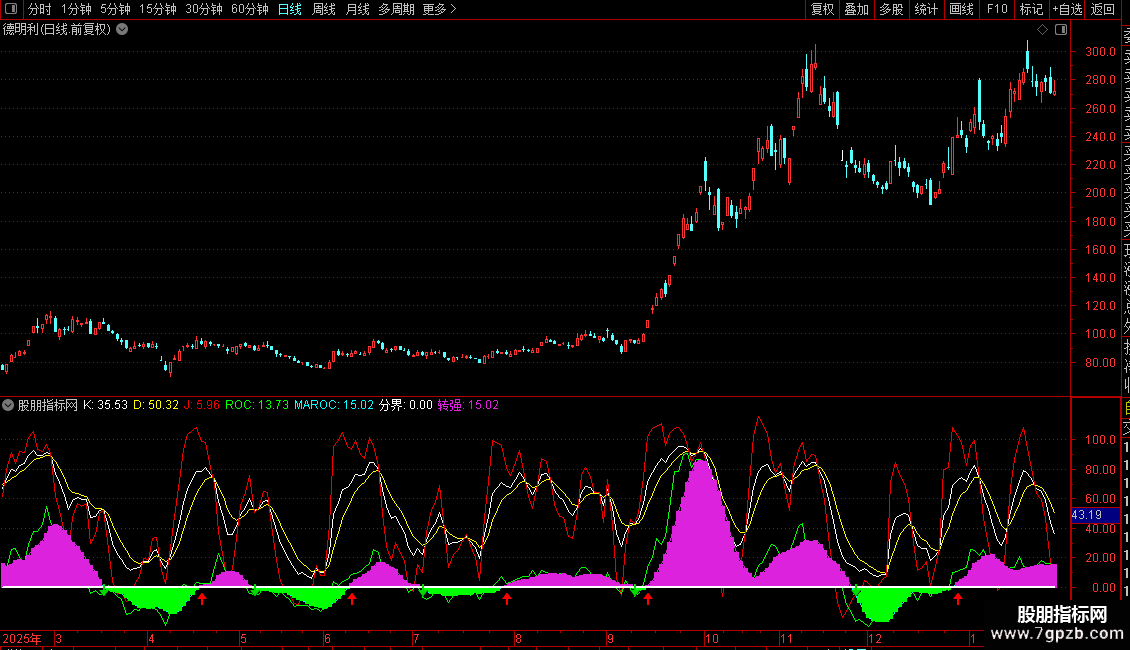Switch to the 日线 daily period
The height and width of the screenshot is (650, 1130).
[x=289, y=9]
